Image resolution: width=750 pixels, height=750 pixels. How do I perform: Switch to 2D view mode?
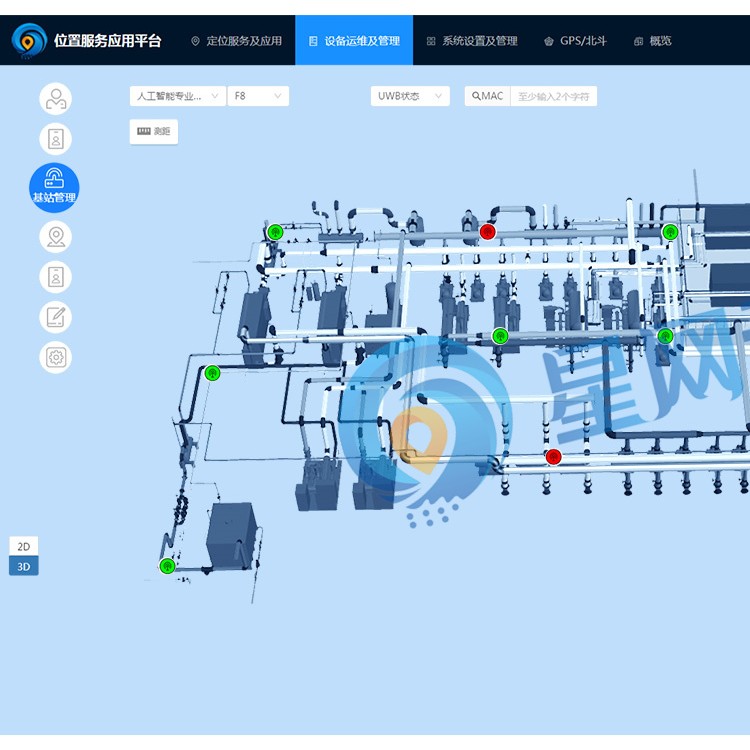24,546
